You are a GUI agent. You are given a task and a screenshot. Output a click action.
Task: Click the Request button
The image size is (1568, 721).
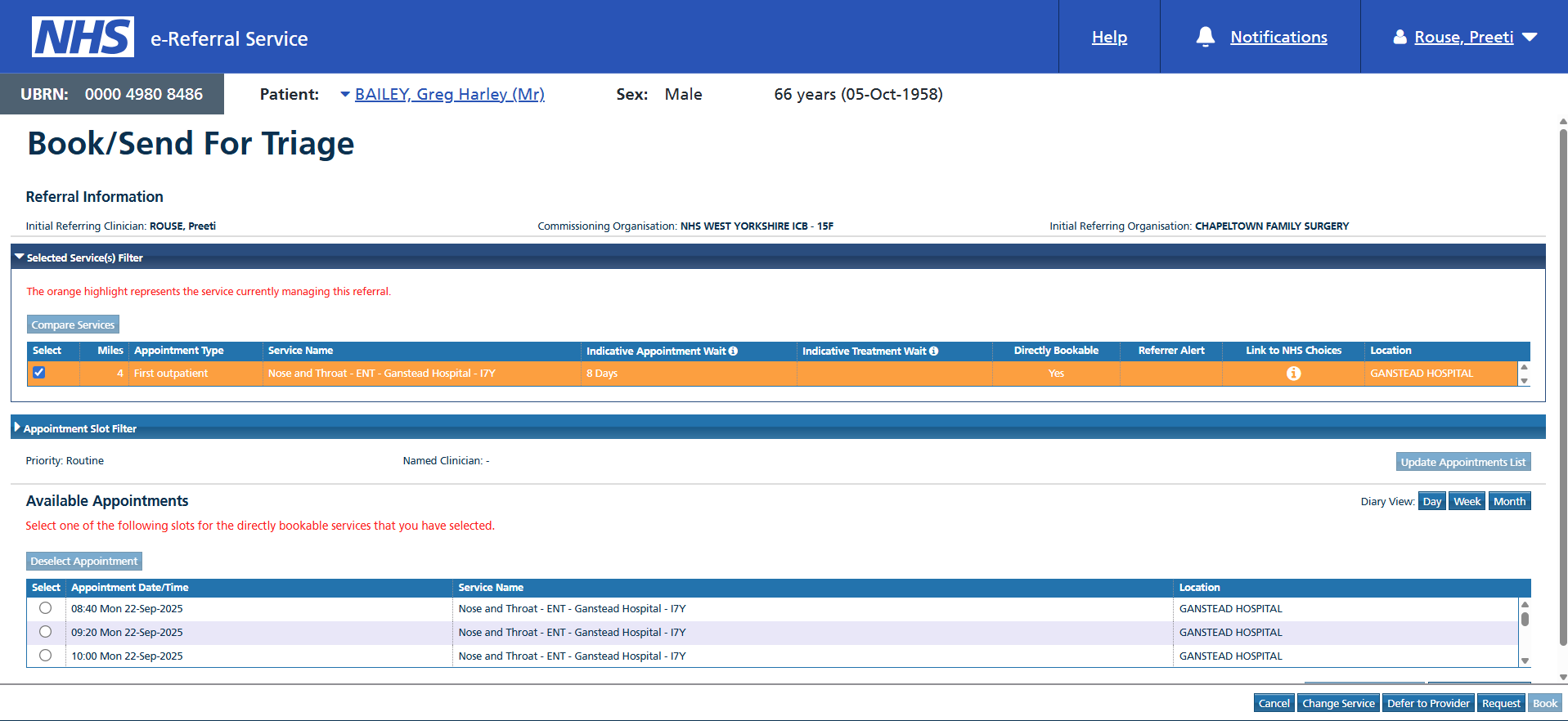(x=1501, y=703)
